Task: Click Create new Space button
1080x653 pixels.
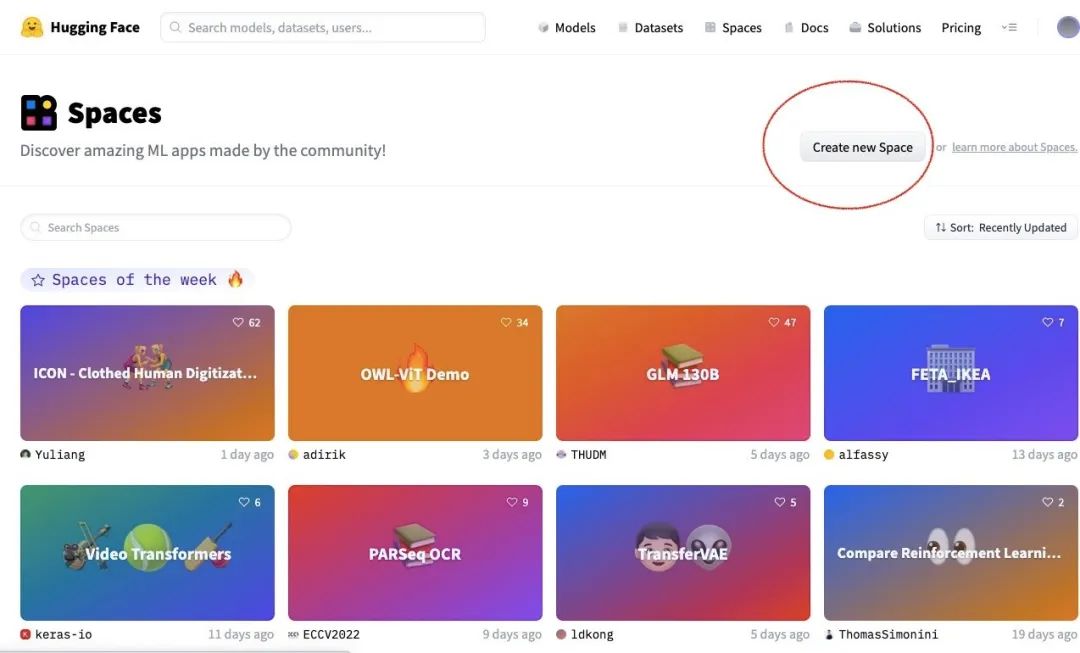Action: [x=862, y=147]
